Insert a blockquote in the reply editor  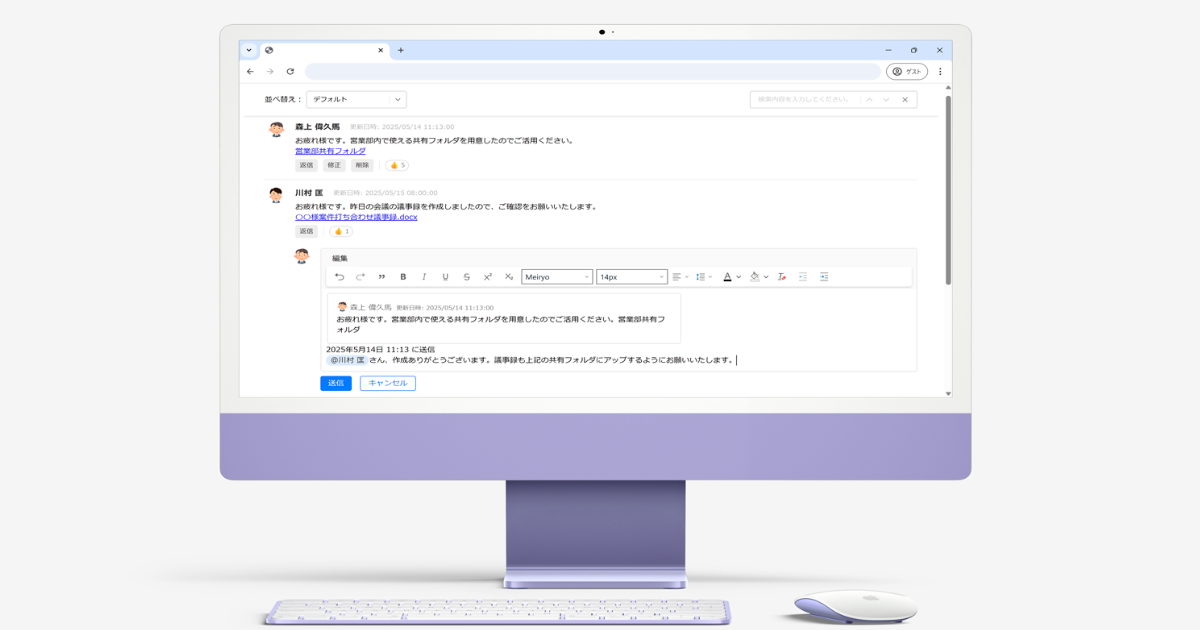381,276
